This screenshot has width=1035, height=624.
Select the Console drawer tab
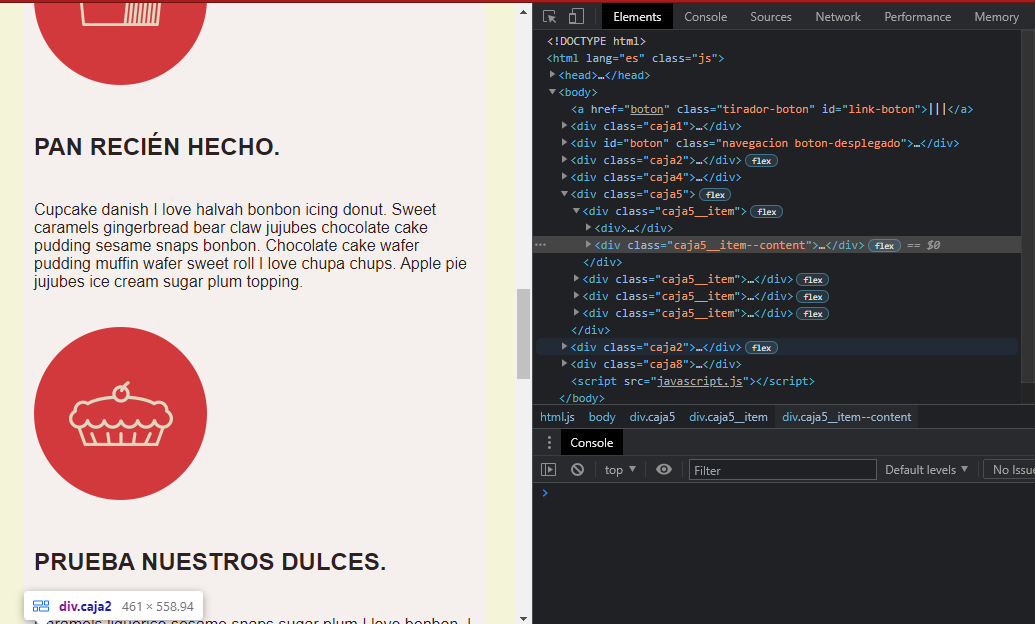tap(592, 442)
